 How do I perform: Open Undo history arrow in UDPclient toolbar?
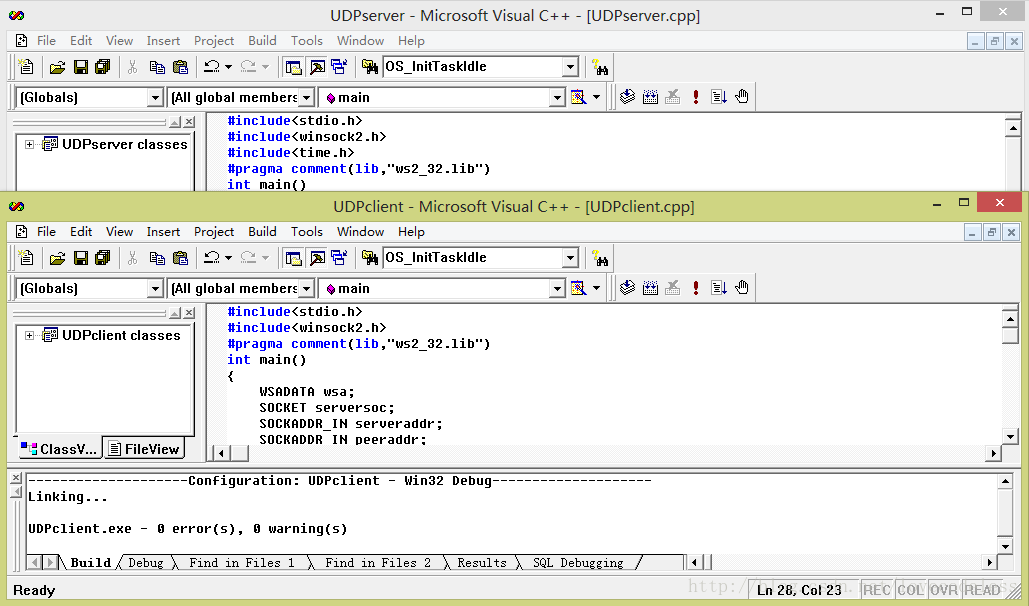coord(228,258)
